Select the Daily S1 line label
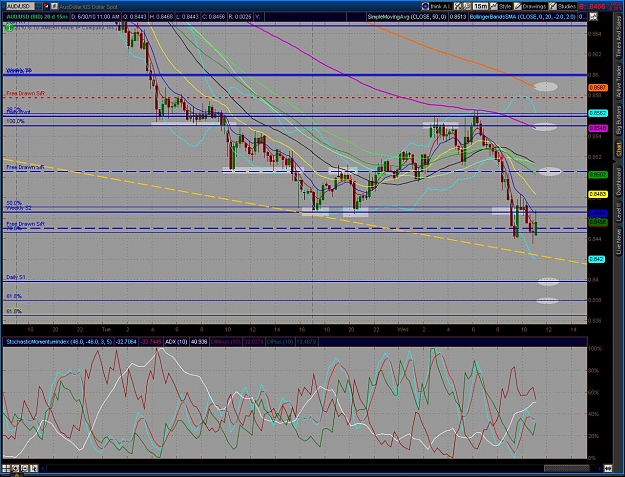 pos(16,277)
